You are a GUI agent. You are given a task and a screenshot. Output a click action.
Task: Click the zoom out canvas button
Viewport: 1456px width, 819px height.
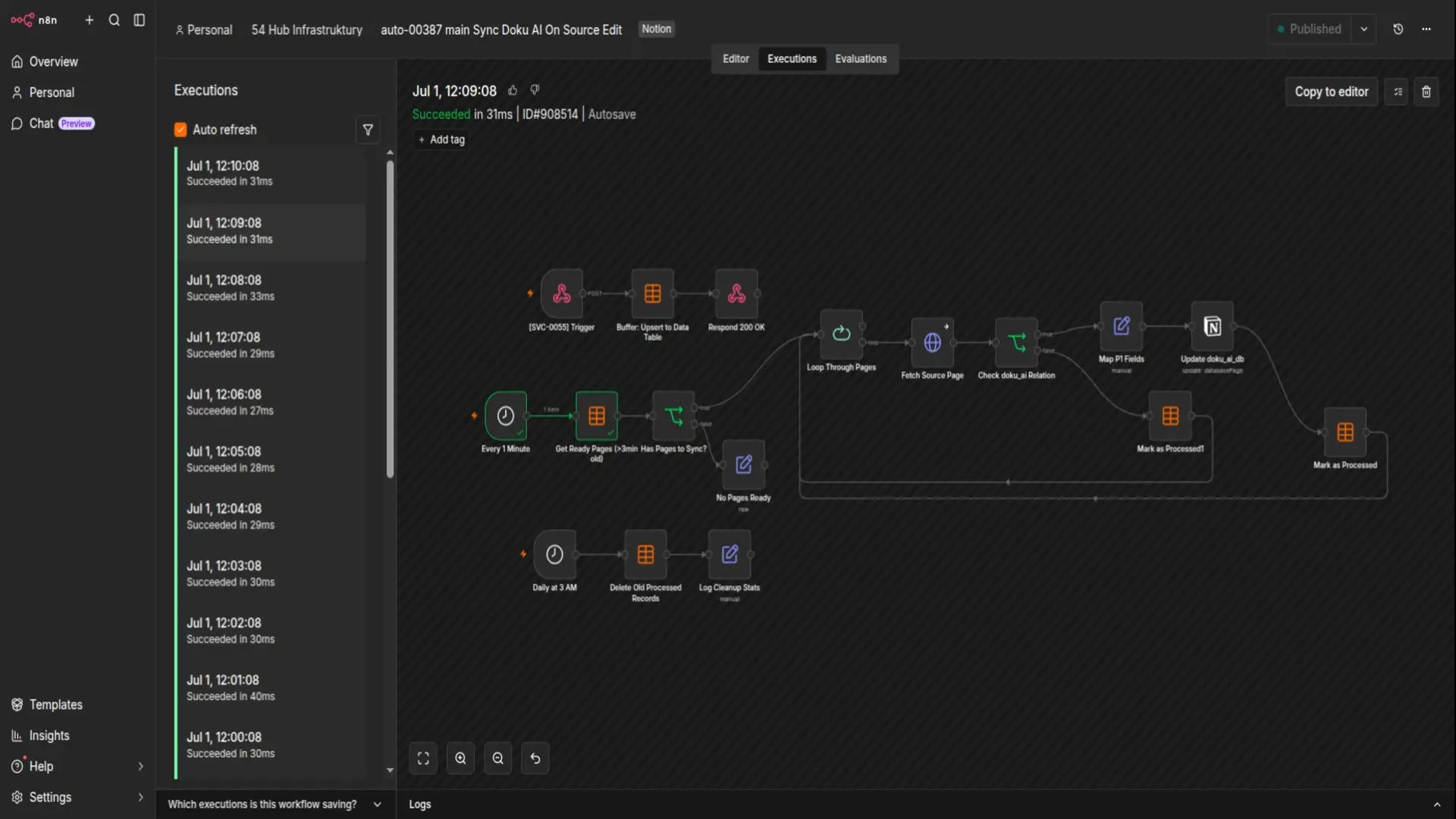click(497, 758)
